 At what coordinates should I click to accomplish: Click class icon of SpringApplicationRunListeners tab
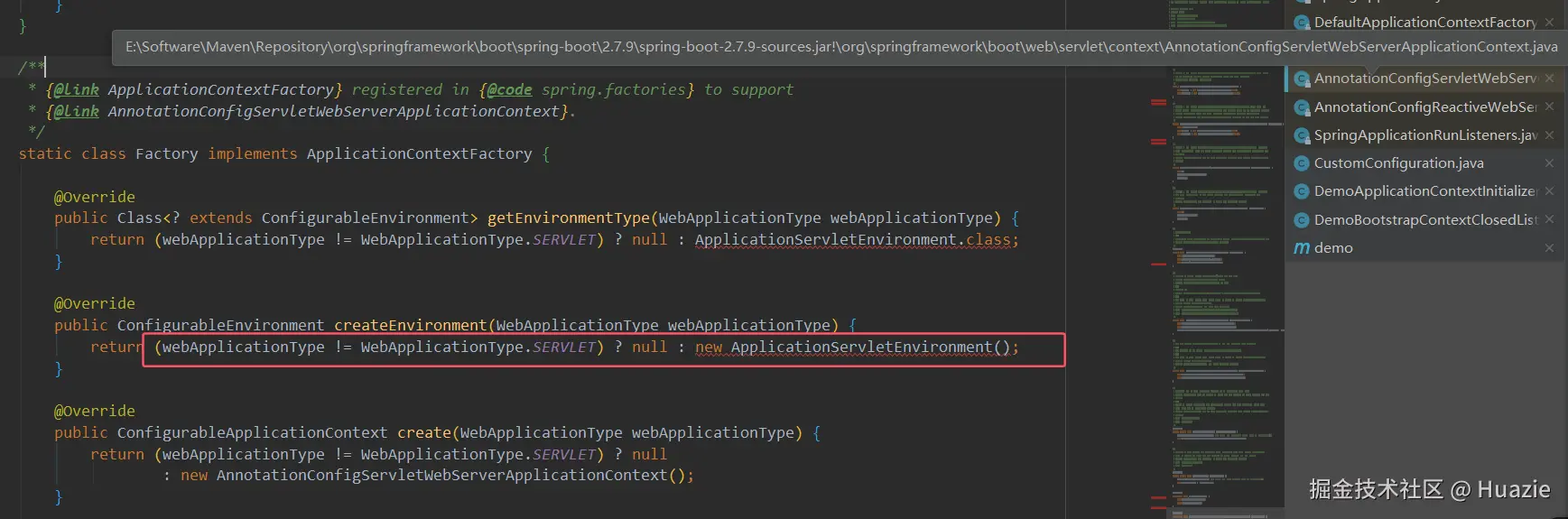[x=1302, y=135]
